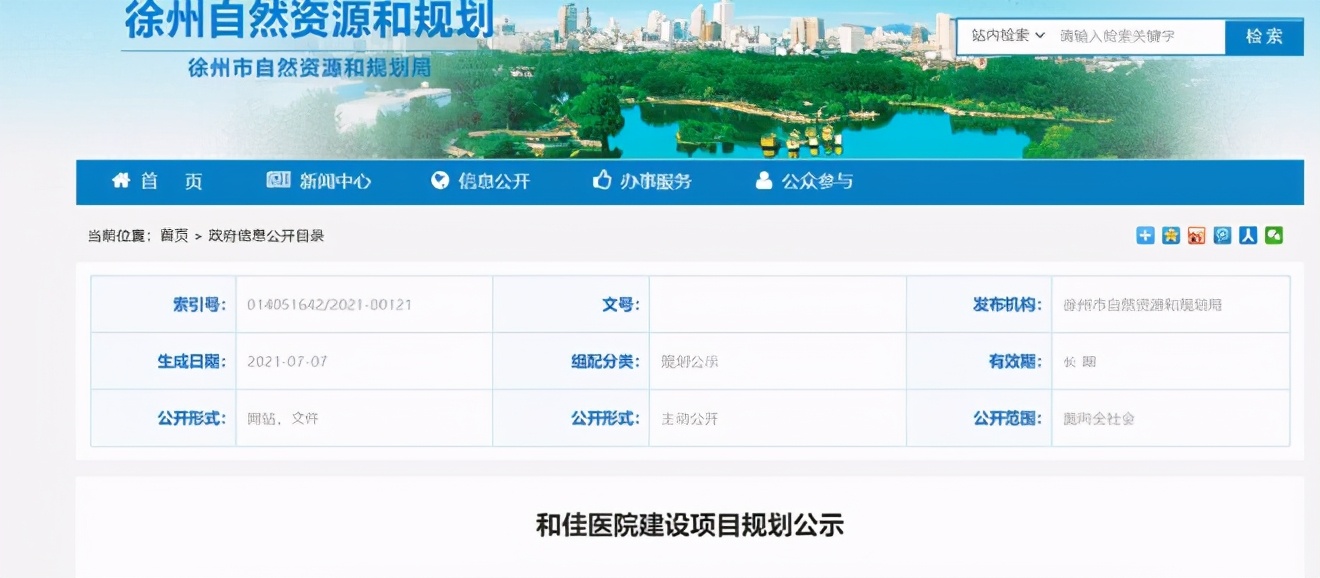Share via the green WeChat icon
1320x578 pixels.
coord(1273,233)
